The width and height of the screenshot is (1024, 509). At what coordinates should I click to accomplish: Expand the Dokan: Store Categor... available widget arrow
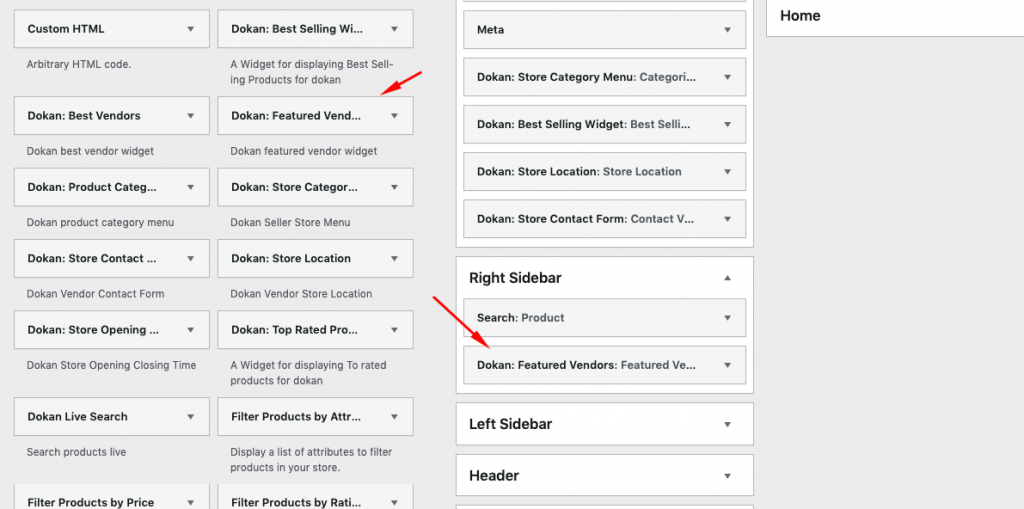tap(394, 187)
